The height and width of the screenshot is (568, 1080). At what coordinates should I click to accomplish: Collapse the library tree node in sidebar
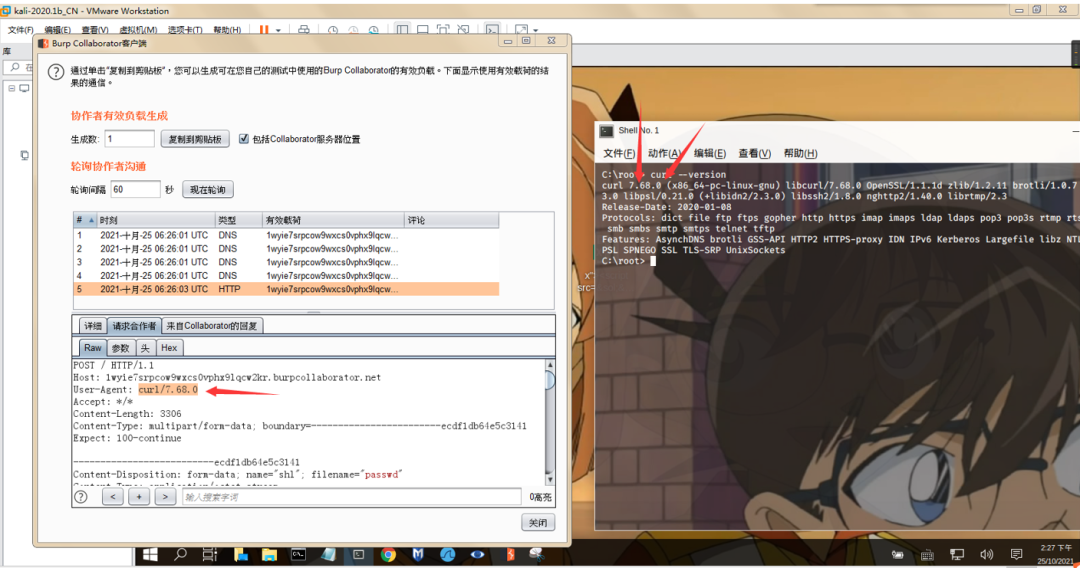point(12,88)
